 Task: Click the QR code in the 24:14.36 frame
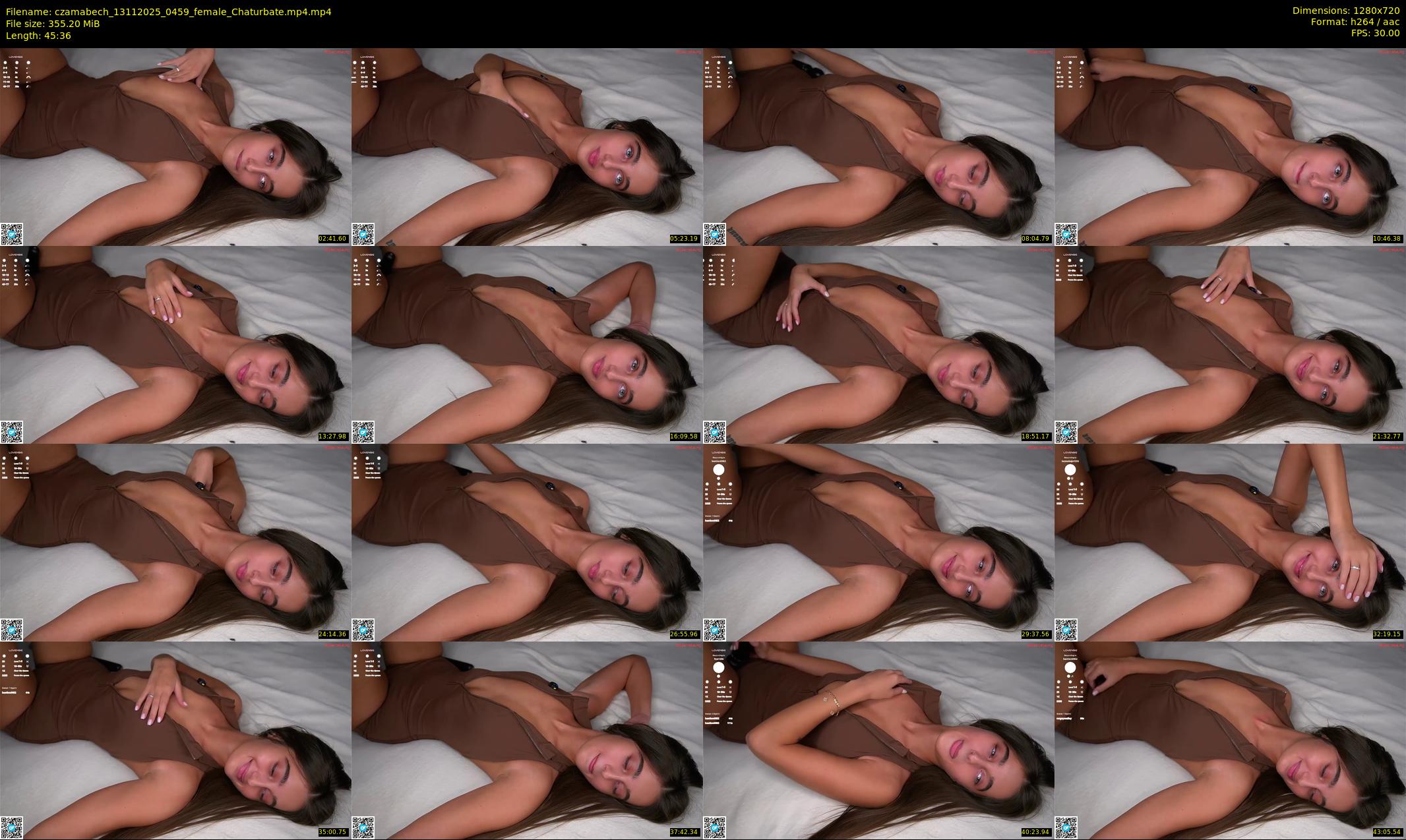[x=11, y=630]
